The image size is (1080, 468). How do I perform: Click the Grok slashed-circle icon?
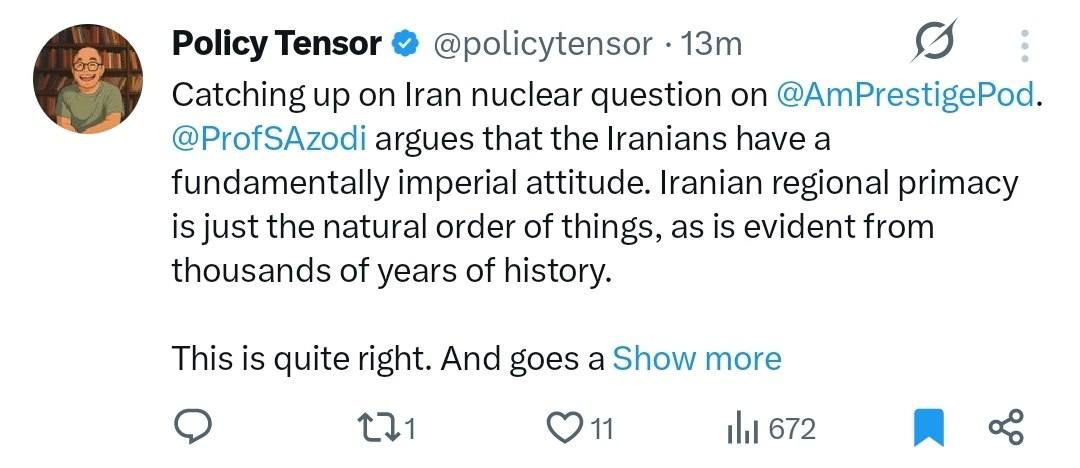[935, 41]
